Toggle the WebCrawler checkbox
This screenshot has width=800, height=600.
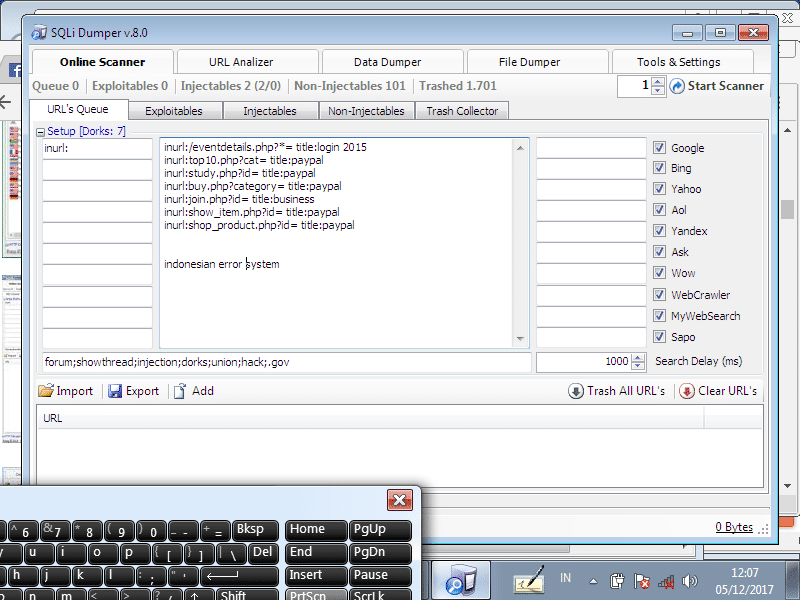(x=659, y=294)
